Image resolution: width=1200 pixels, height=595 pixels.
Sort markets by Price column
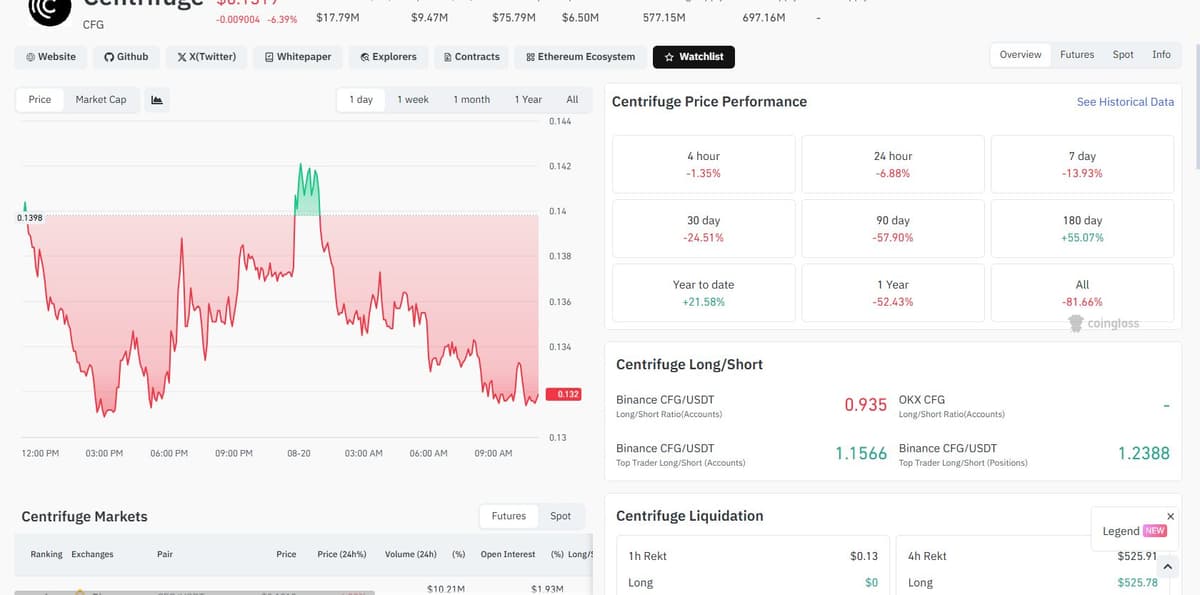coord(286,554)
